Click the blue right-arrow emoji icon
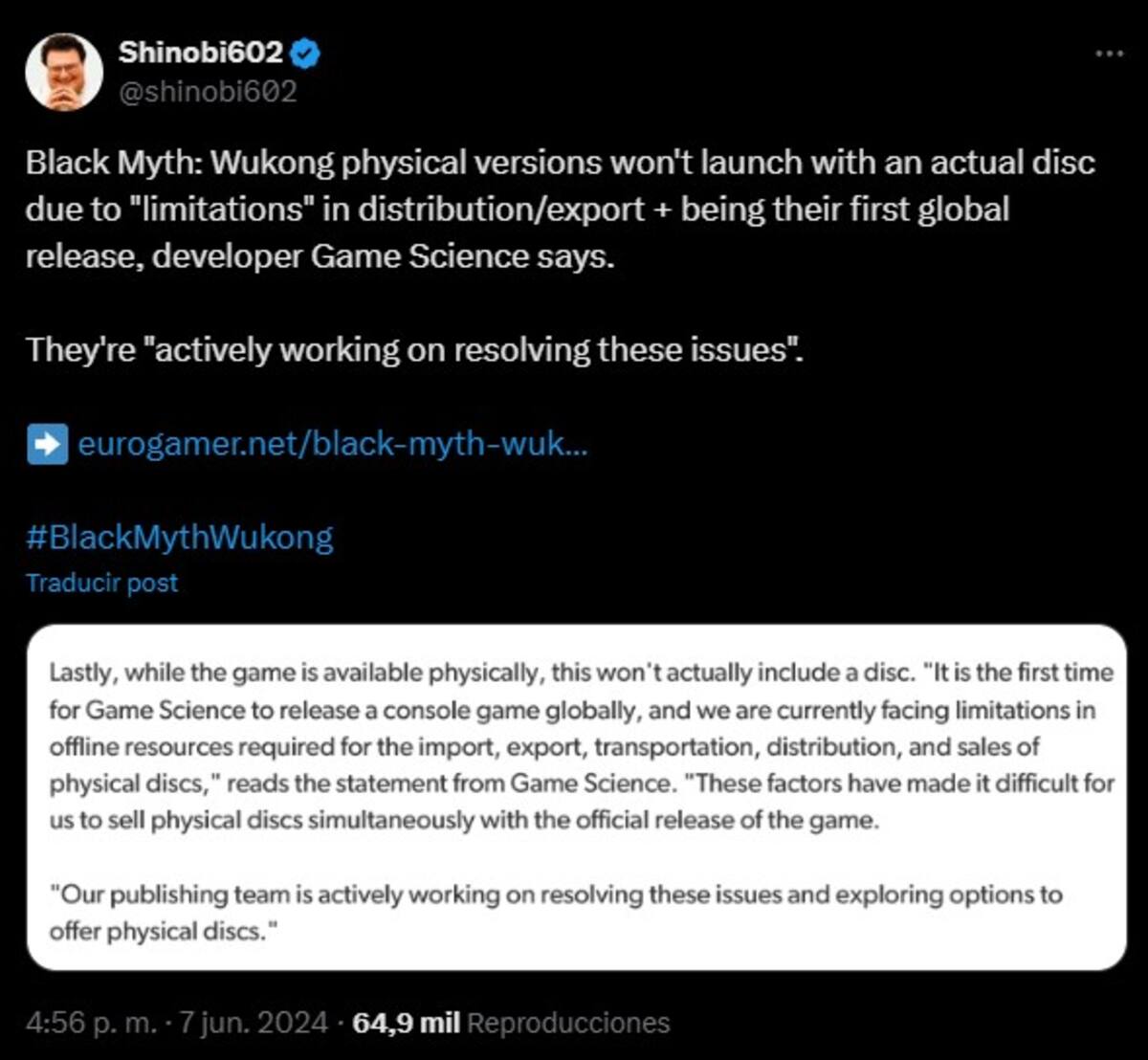Viewport: 1148px width, 1060px height. [x=47, y=444]
